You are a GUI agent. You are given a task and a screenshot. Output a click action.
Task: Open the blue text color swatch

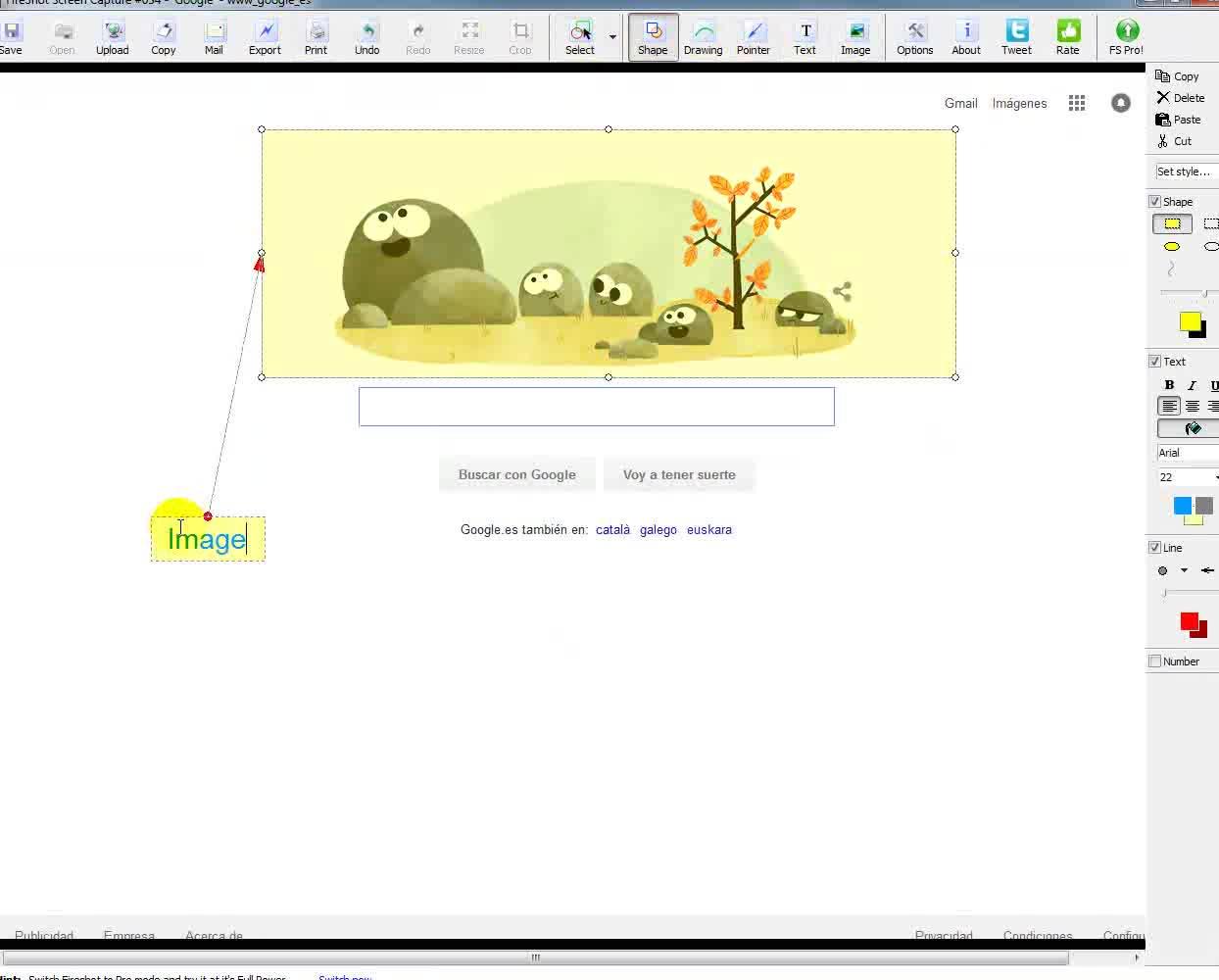[x=1183, y=506]
